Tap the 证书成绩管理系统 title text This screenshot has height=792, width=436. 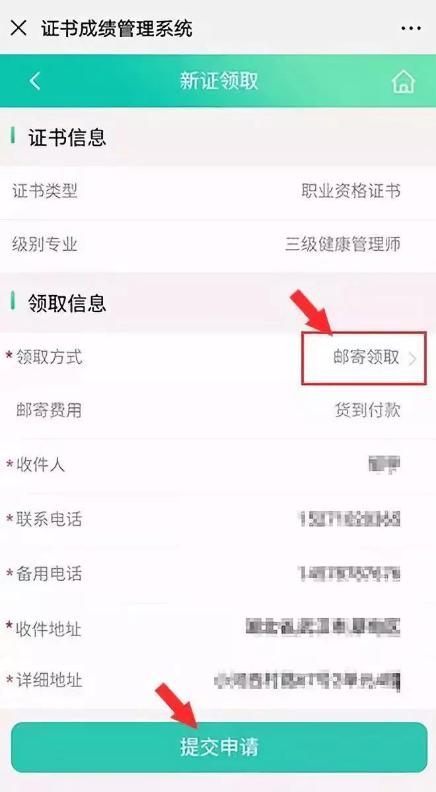117,28
